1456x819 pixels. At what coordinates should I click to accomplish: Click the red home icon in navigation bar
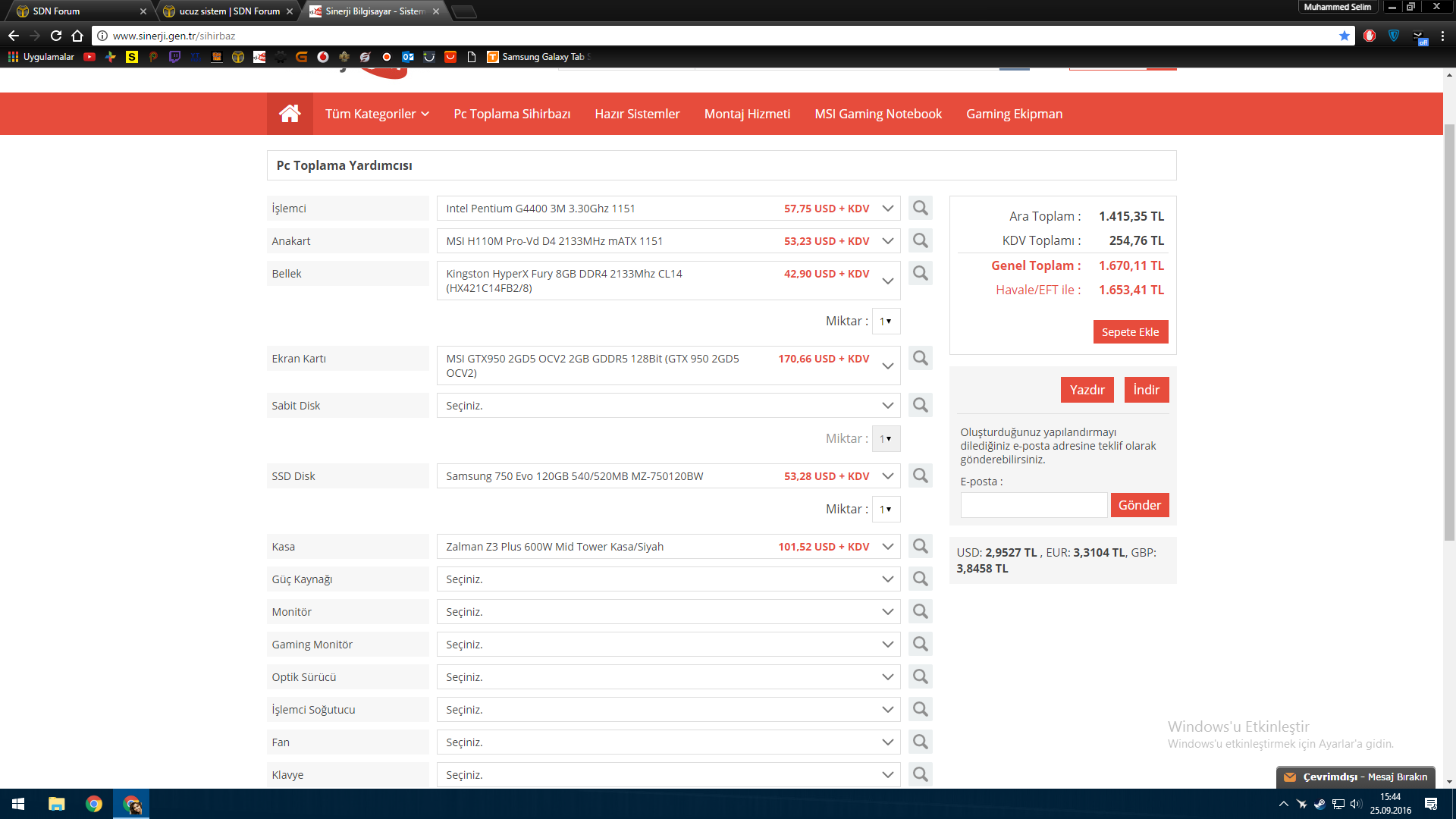pos(290,114)
